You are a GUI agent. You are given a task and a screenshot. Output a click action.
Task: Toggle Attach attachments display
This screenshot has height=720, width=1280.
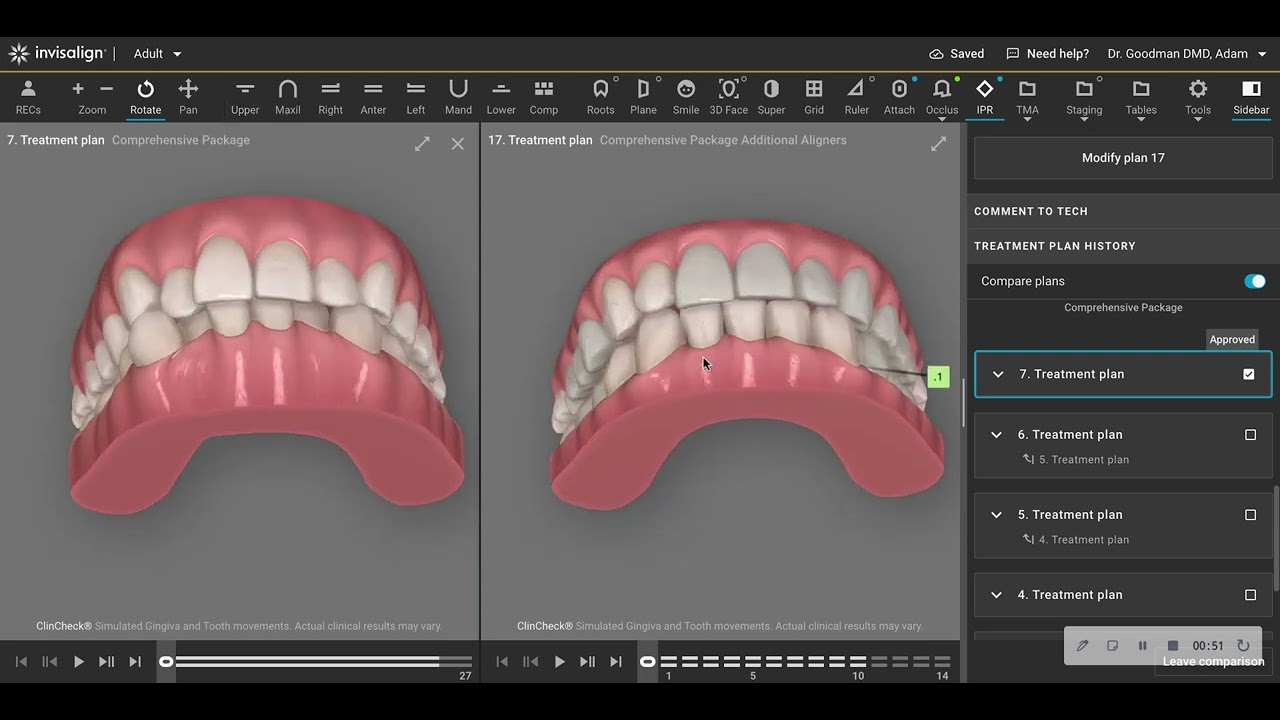coord(899,97)
